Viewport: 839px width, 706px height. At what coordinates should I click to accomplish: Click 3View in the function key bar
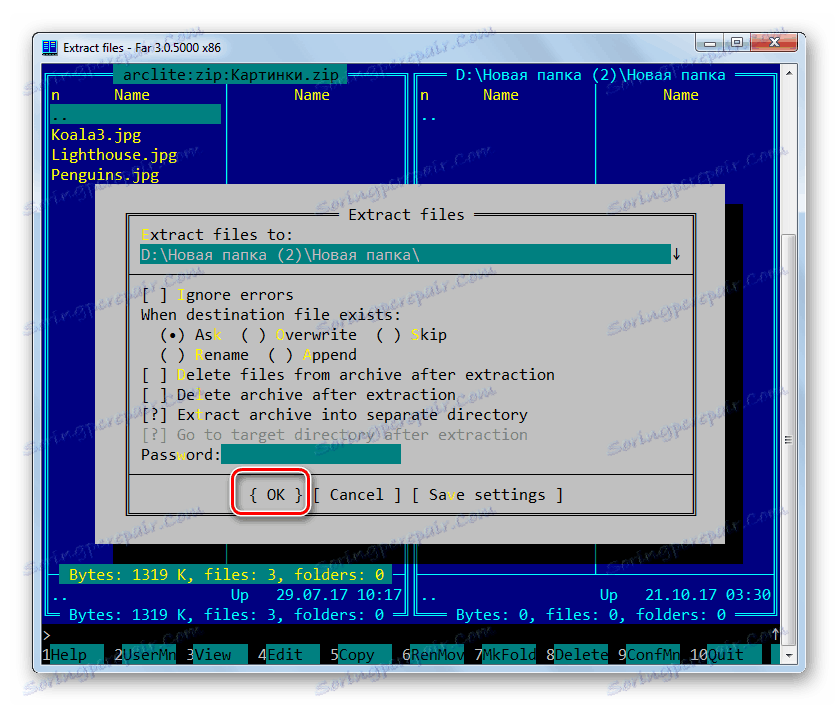point(217,655)
